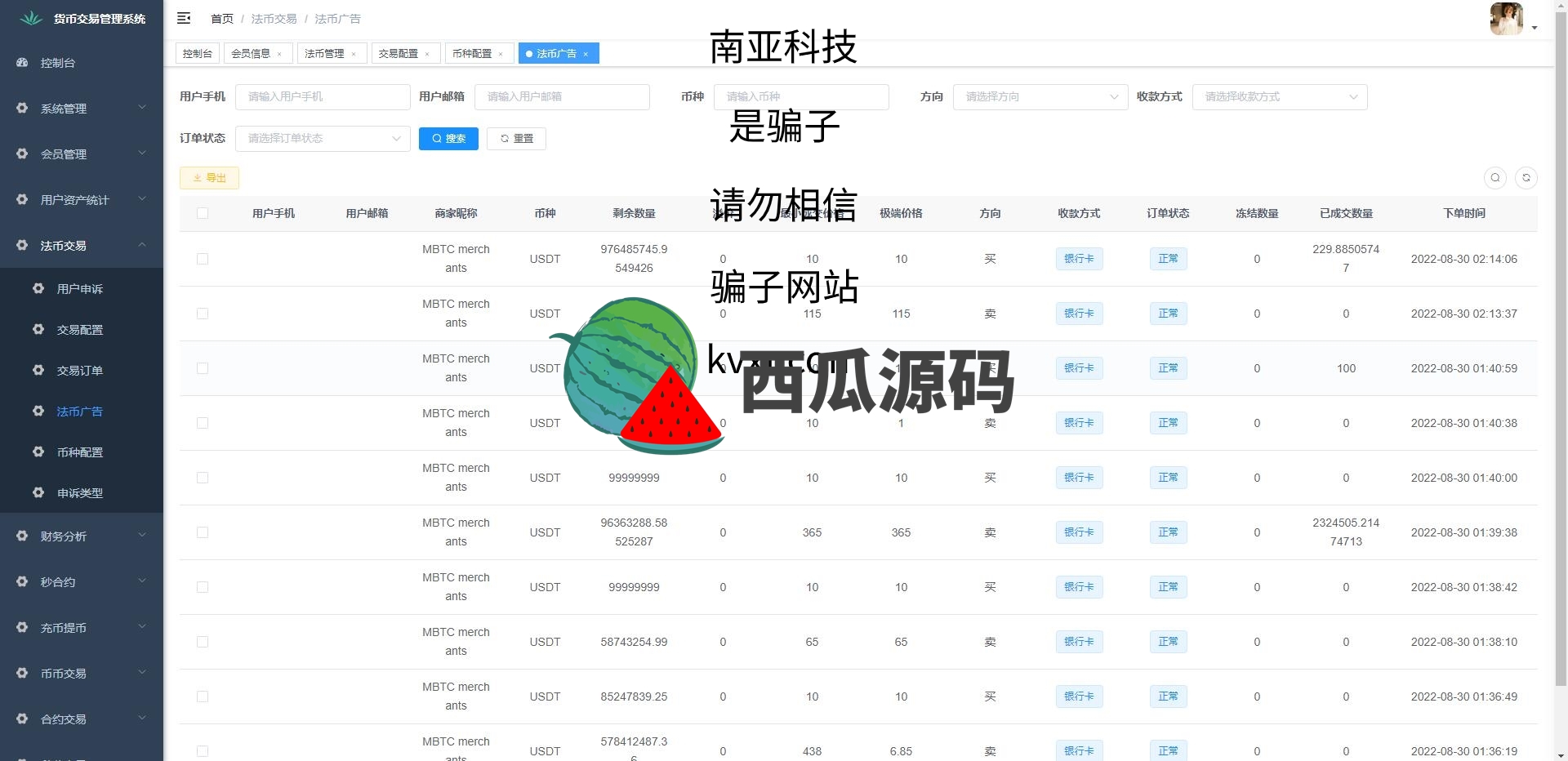Open the 方向 direction dropdown

(x=1040, y=96)
